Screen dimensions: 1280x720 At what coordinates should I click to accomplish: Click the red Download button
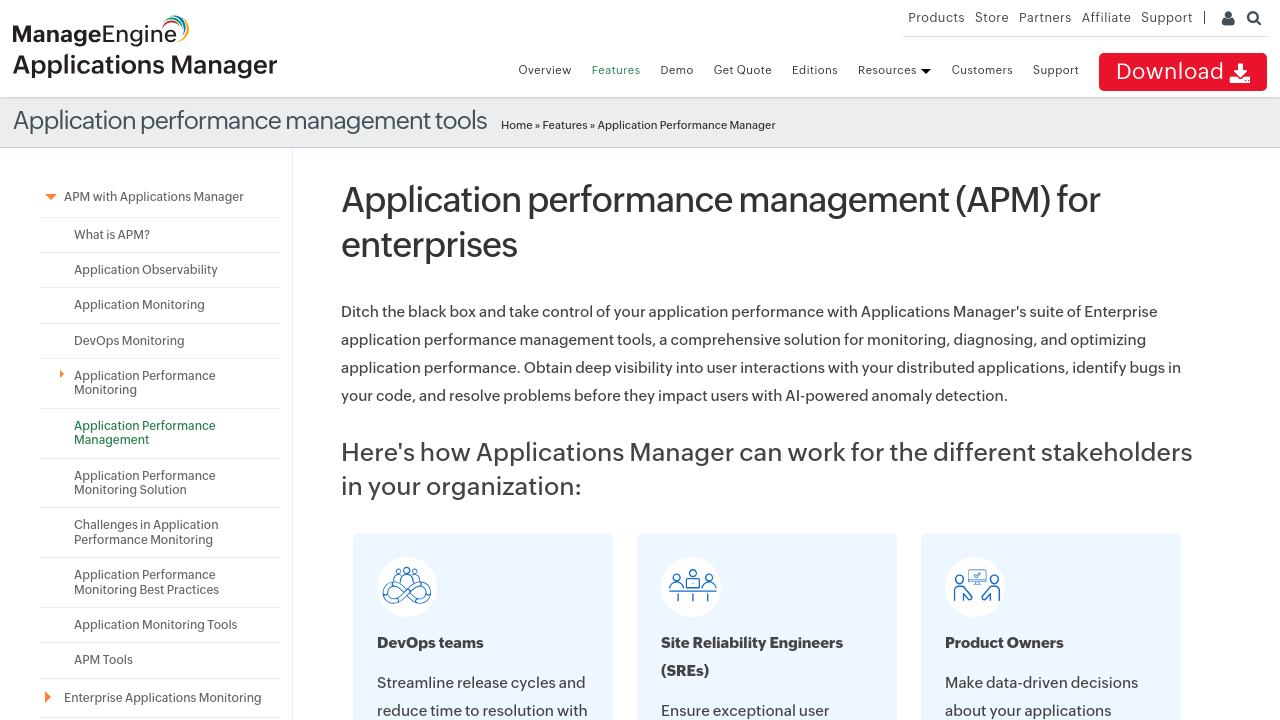coord(1182,72)
